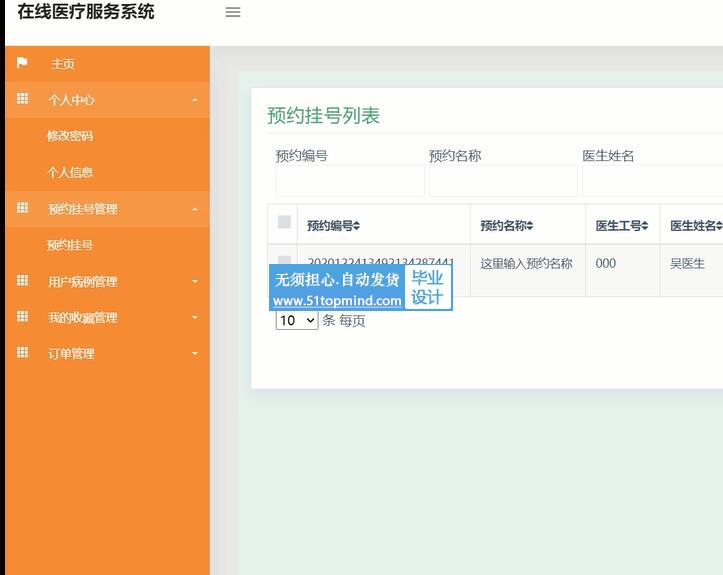Expand the 用户病例管理 submenu arrow
Viewport: 723px width, 575px height.
195,282
